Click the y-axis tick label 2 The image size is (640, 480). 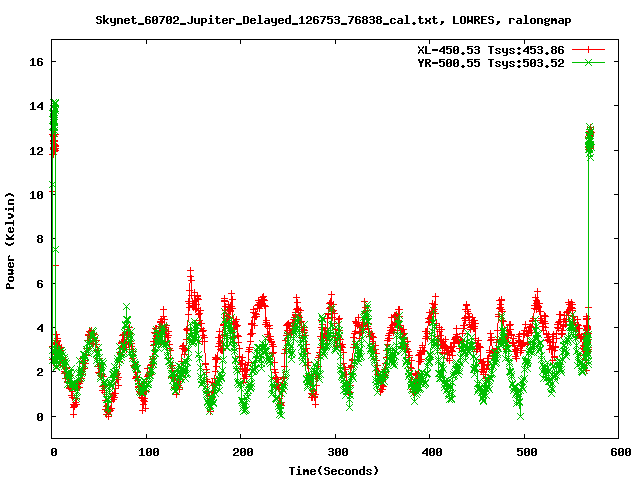(x=40, y=372)
